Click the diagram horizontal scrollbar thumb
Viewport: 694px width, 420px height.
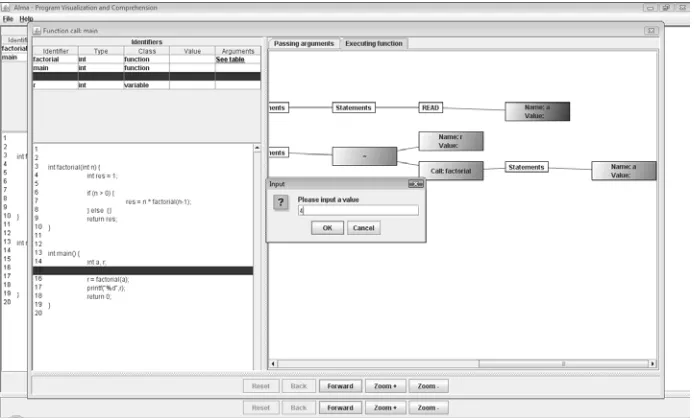[563, 364]
